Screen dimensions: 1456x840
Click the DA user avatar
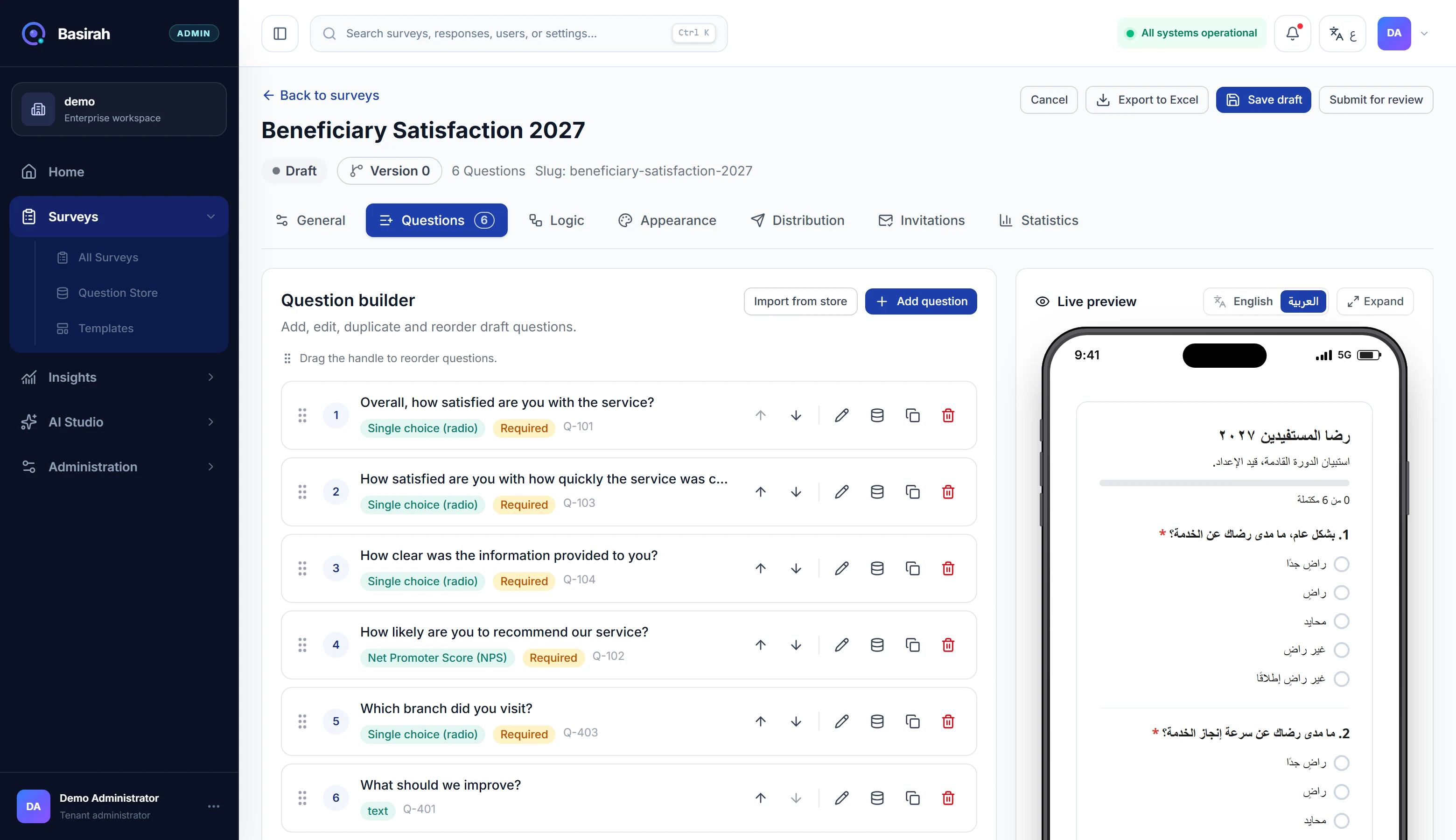coord(1393,34)
